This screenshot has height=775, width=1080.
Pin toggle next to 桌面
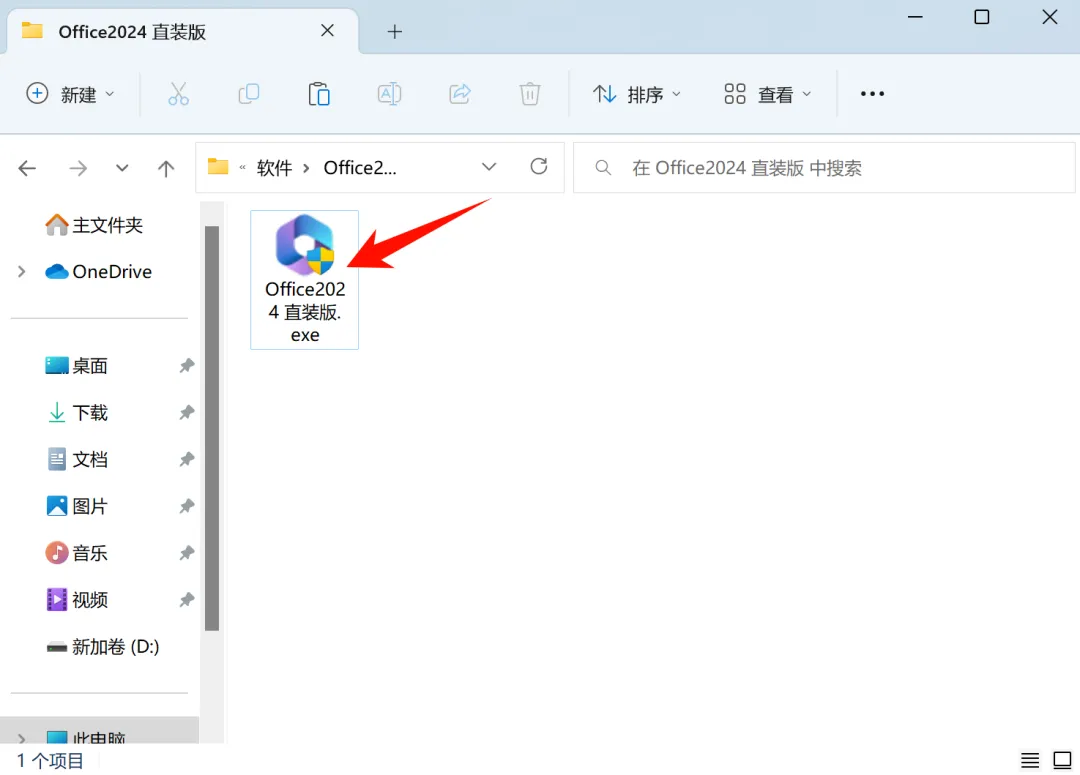[187, 366]
